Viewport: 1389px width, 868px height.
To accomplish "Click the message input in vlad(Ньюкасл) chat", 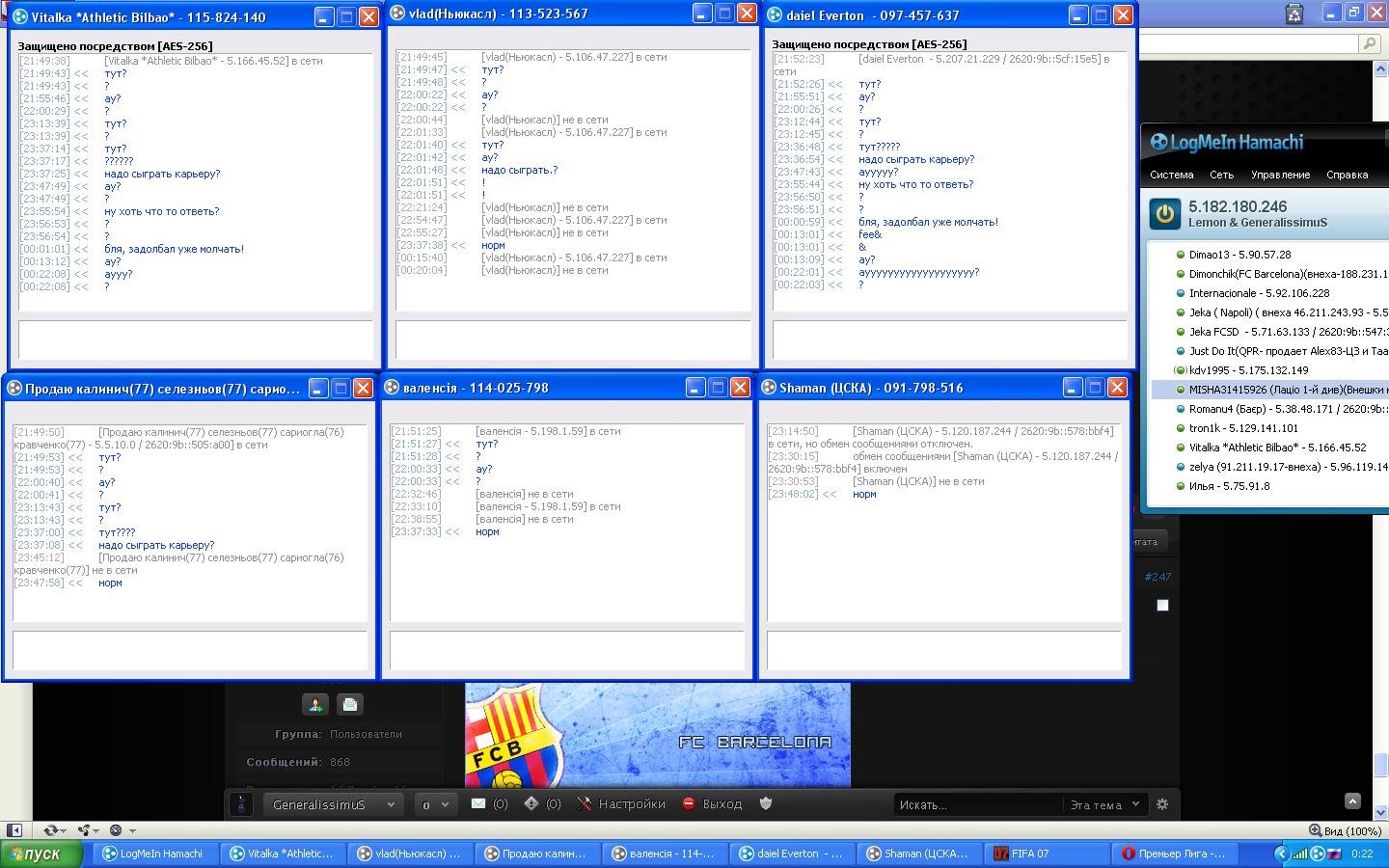I will click(572, 339).
